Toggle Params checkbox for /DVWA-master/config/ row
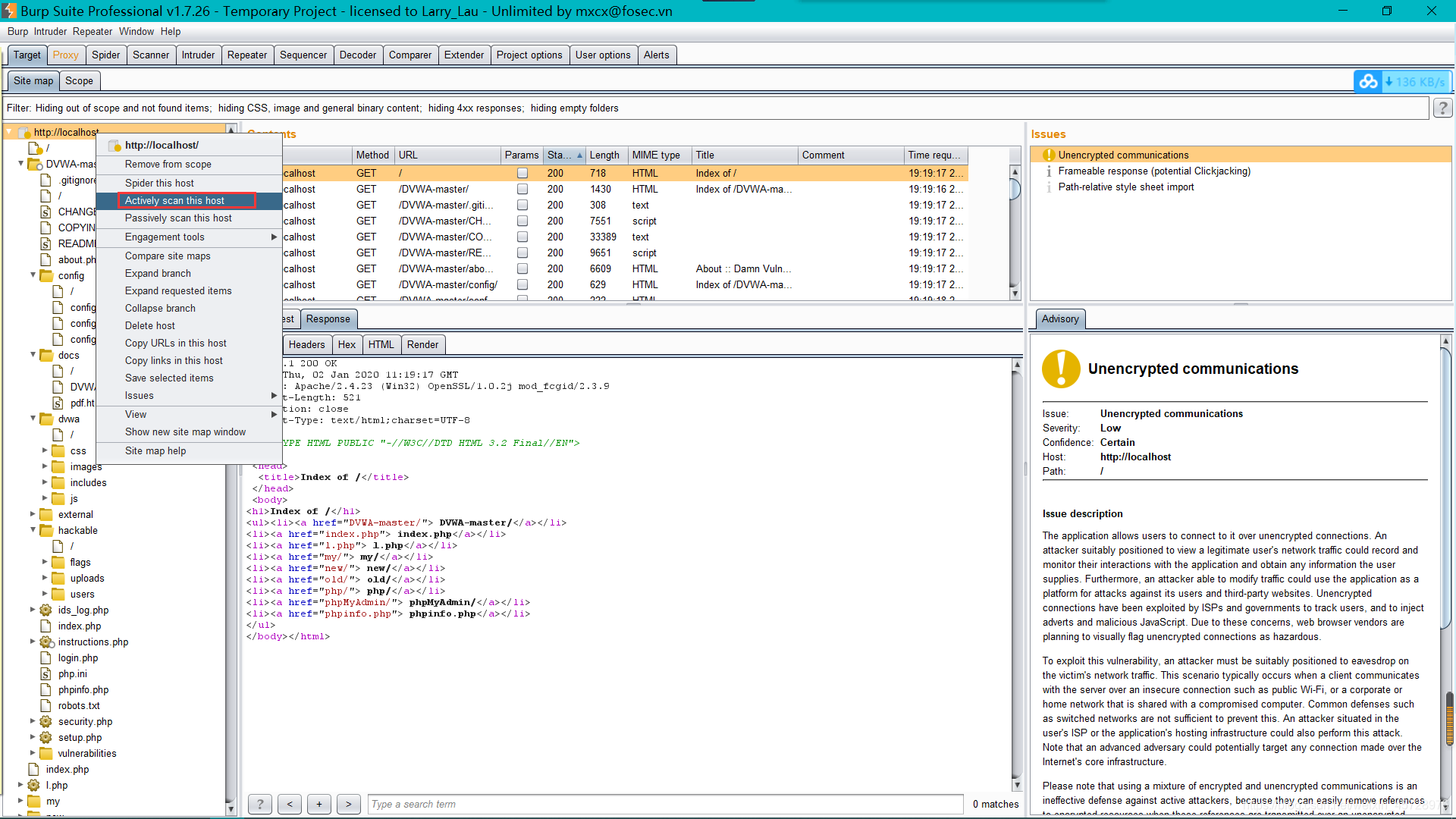This screenshot has width=1456, height=819. (x=522, y=284)
